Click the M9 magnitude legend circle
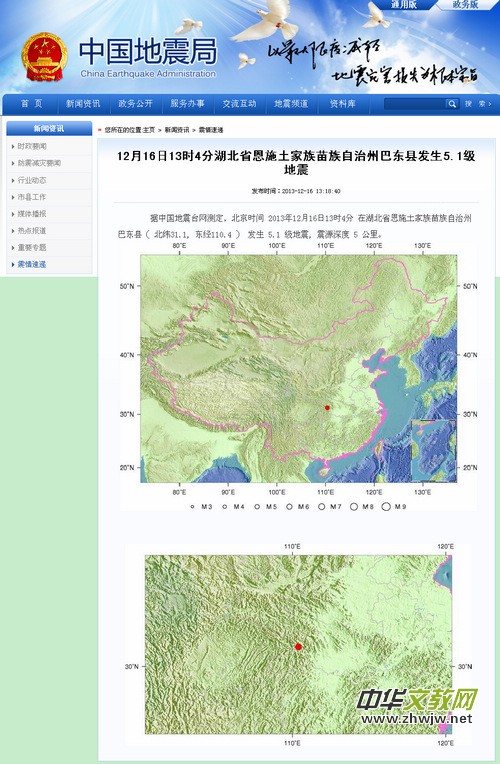 pos(386,507)
